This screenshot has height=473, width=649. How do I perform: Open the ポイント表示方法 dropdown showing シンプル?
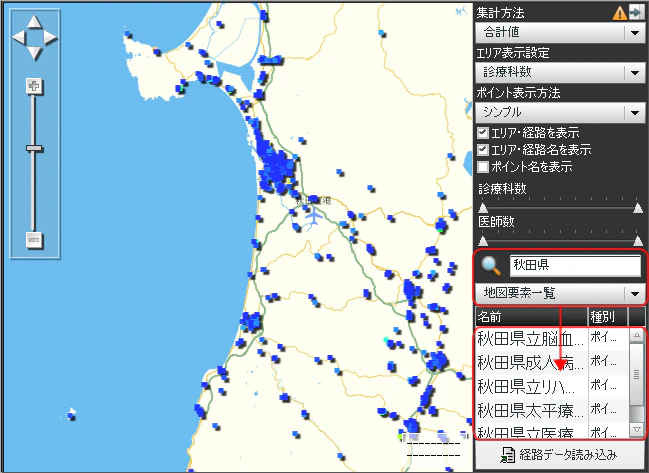click(560, 112)
